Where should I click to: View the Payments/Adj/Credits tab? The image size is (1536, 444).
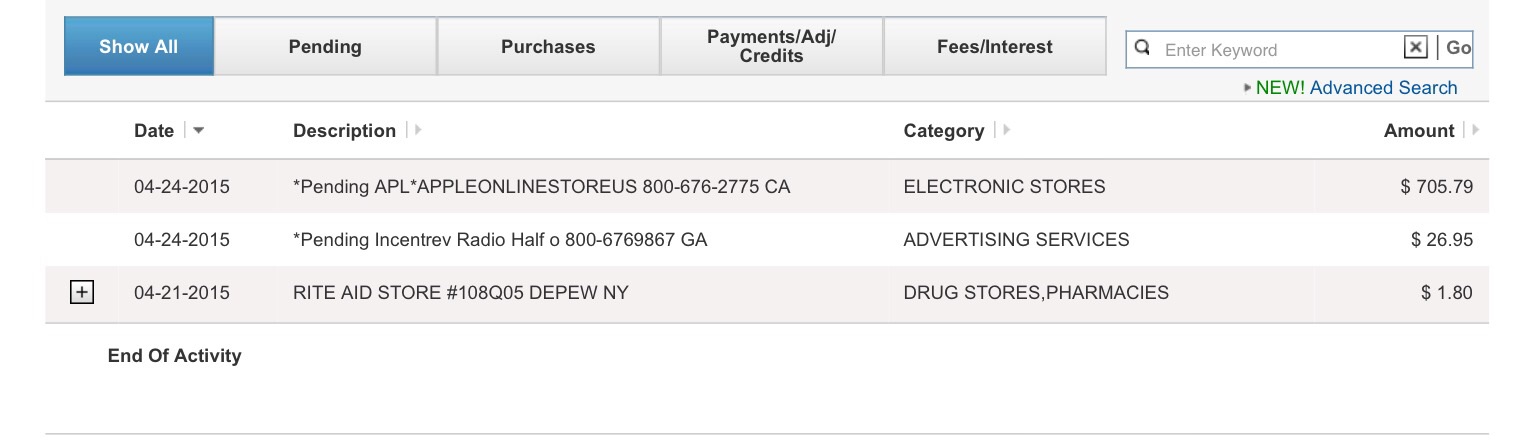771,46
